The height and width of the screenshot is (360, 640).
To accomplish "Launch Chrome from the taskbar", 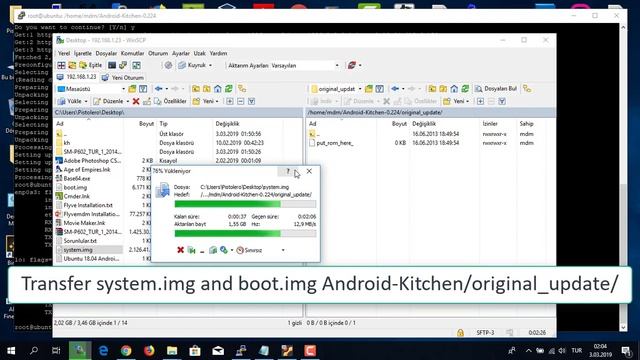I will coord(126,351).
